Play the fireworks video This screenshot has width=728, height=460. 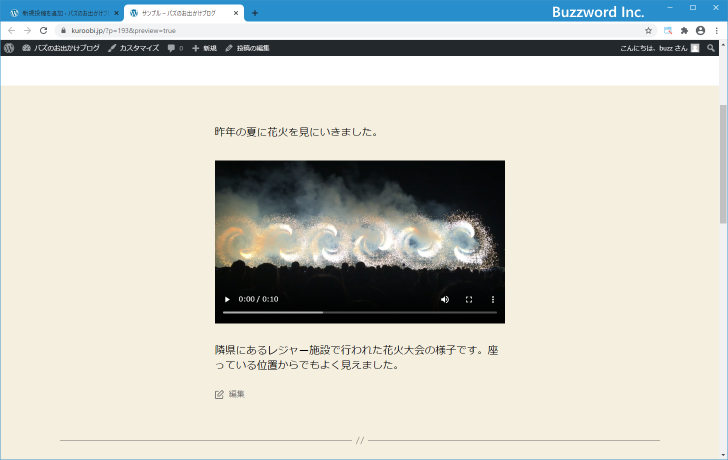pos(227,299)
